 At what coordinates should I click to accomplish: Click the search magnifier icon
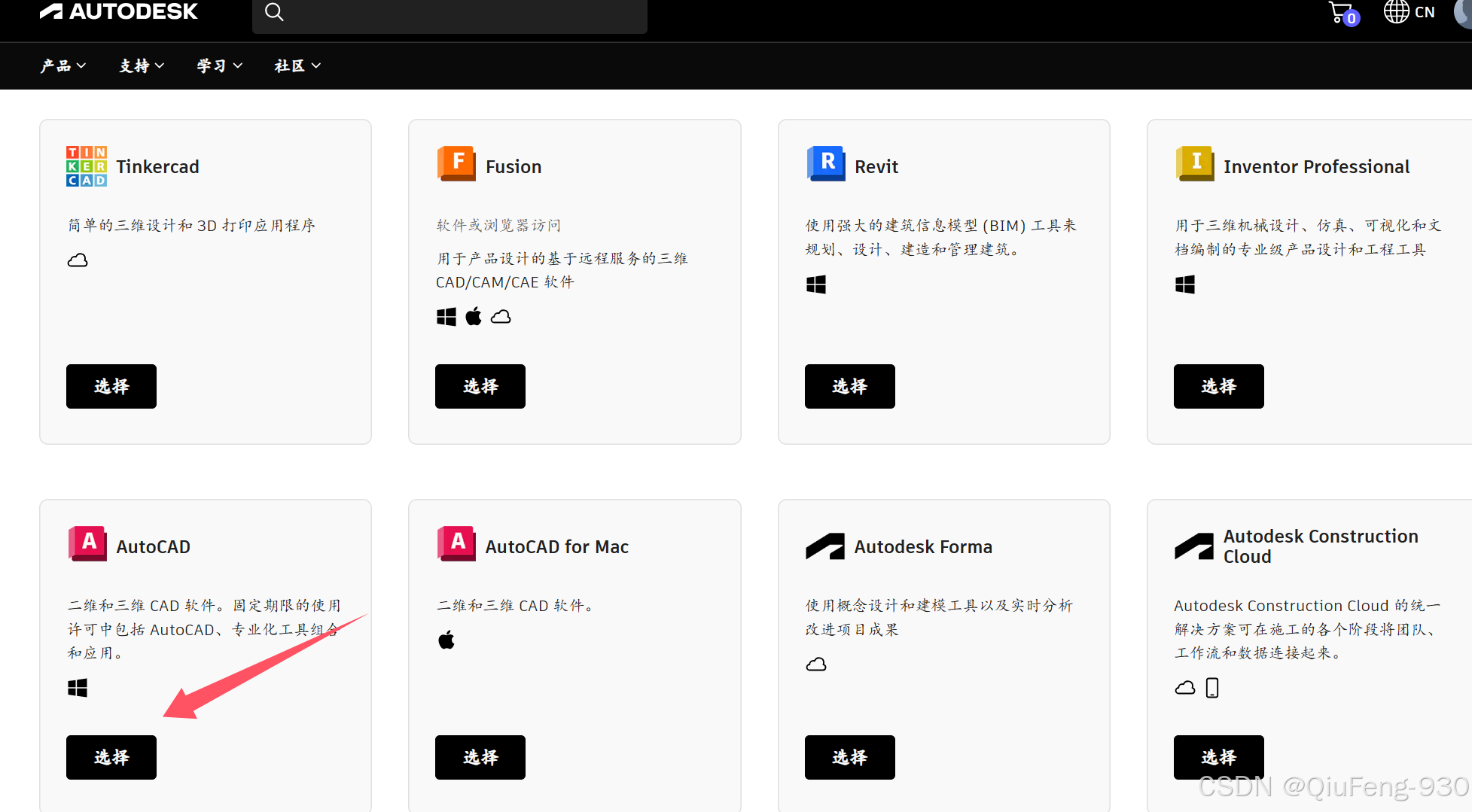274,12
